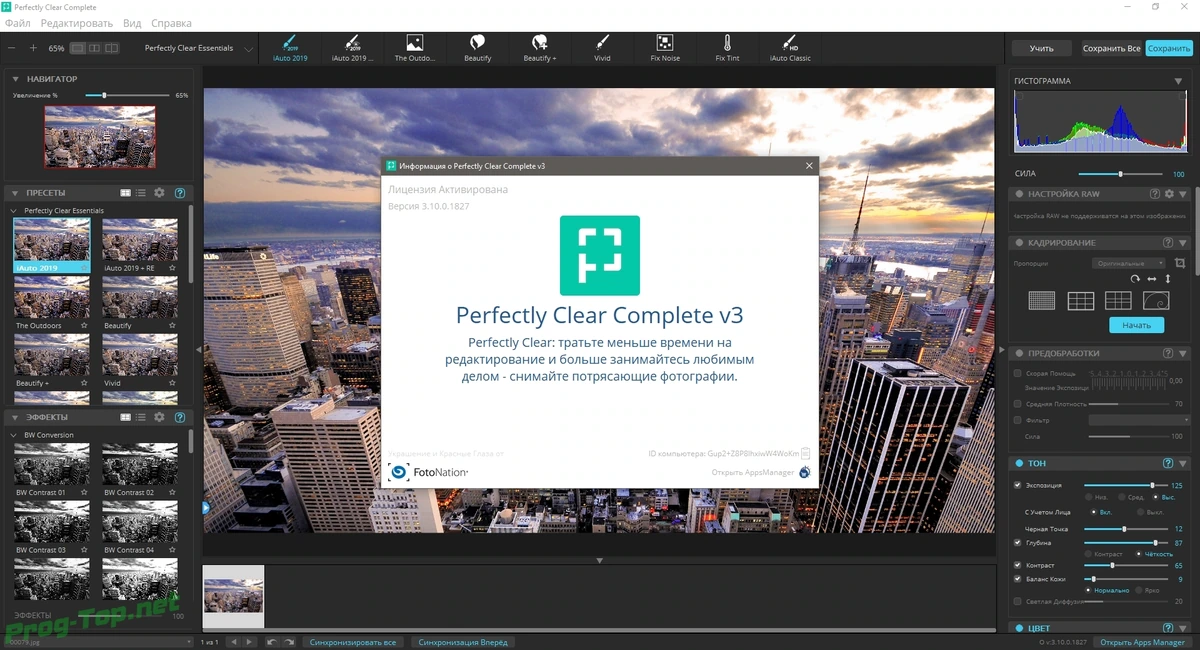Click the Сохранить Все button

(x=1111, y=48)
